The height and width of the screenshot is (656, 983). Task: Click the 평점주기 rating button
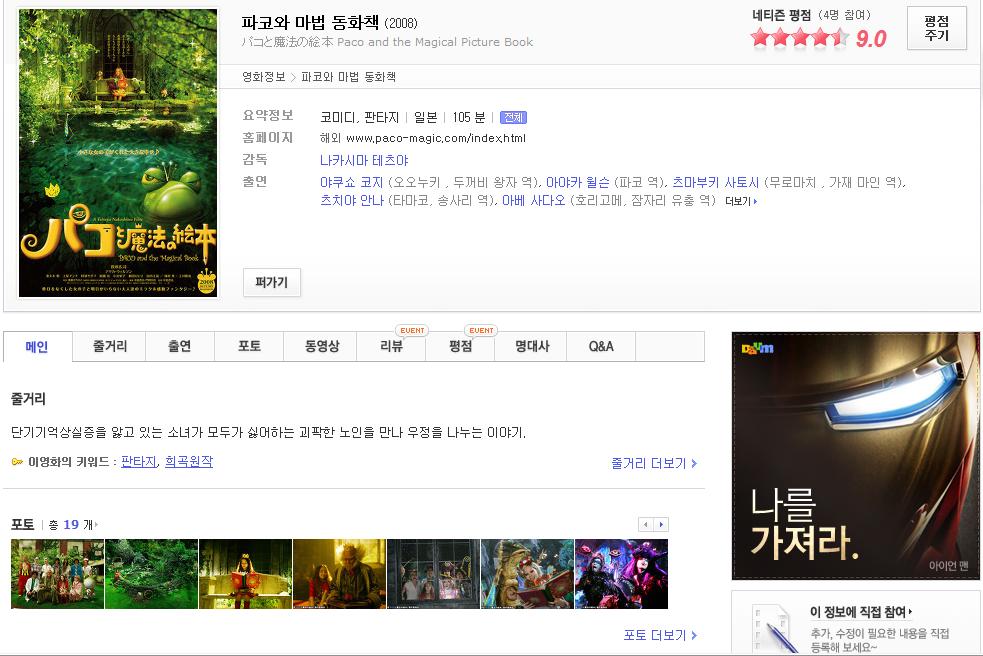[x=937, y=28]
